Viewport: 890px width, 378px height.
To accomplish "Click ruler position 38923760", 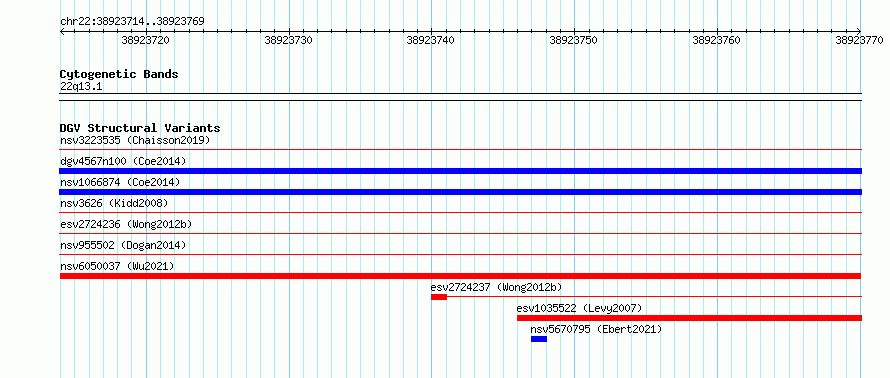I will [716, 40].
